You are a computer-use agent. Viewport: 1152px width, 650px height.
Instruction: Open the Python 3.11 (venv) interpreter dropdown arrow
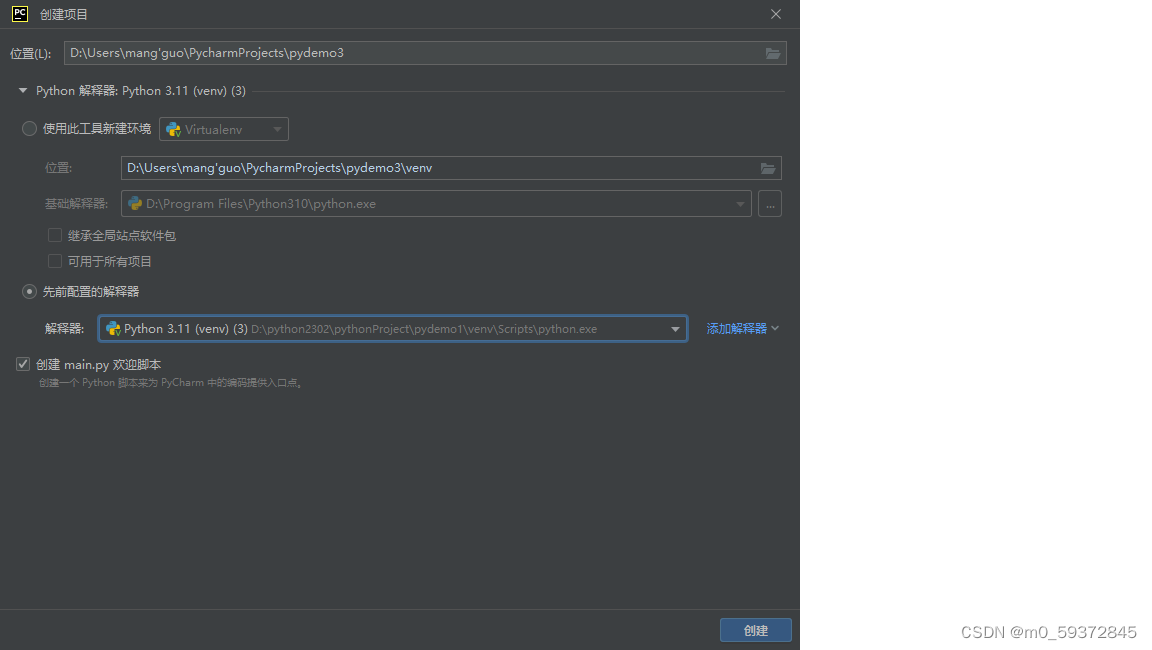[x=675, y=329]
